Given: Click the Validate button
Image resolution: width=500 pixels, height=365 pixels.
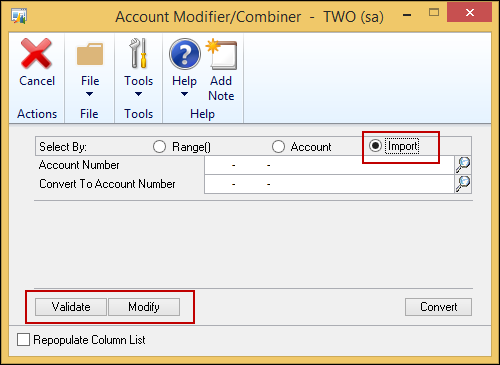Looking at the screenshot, I should (x=71, y=307).
